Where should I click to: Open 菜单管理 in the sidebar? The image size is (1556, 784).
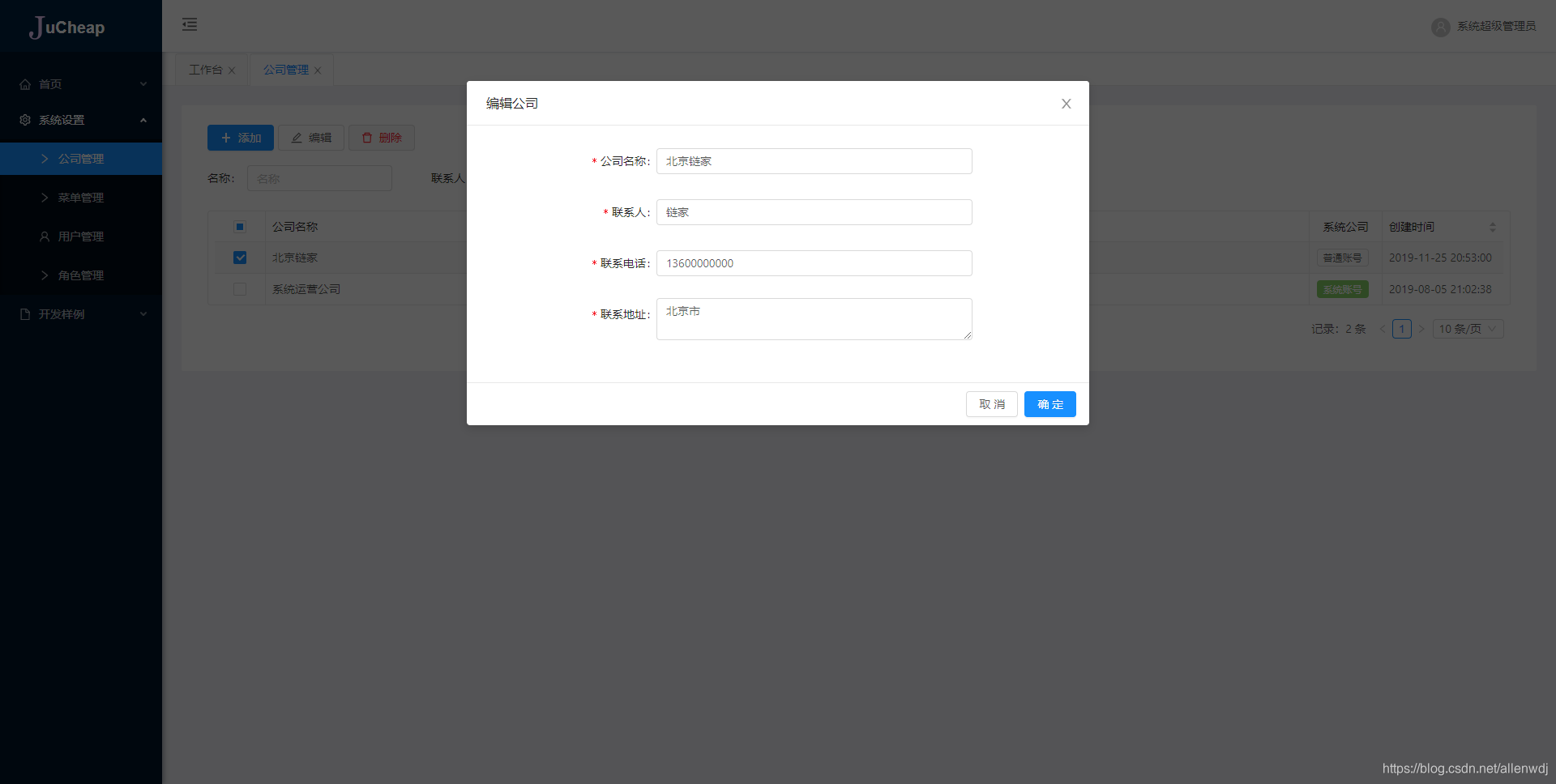point(81,198)
